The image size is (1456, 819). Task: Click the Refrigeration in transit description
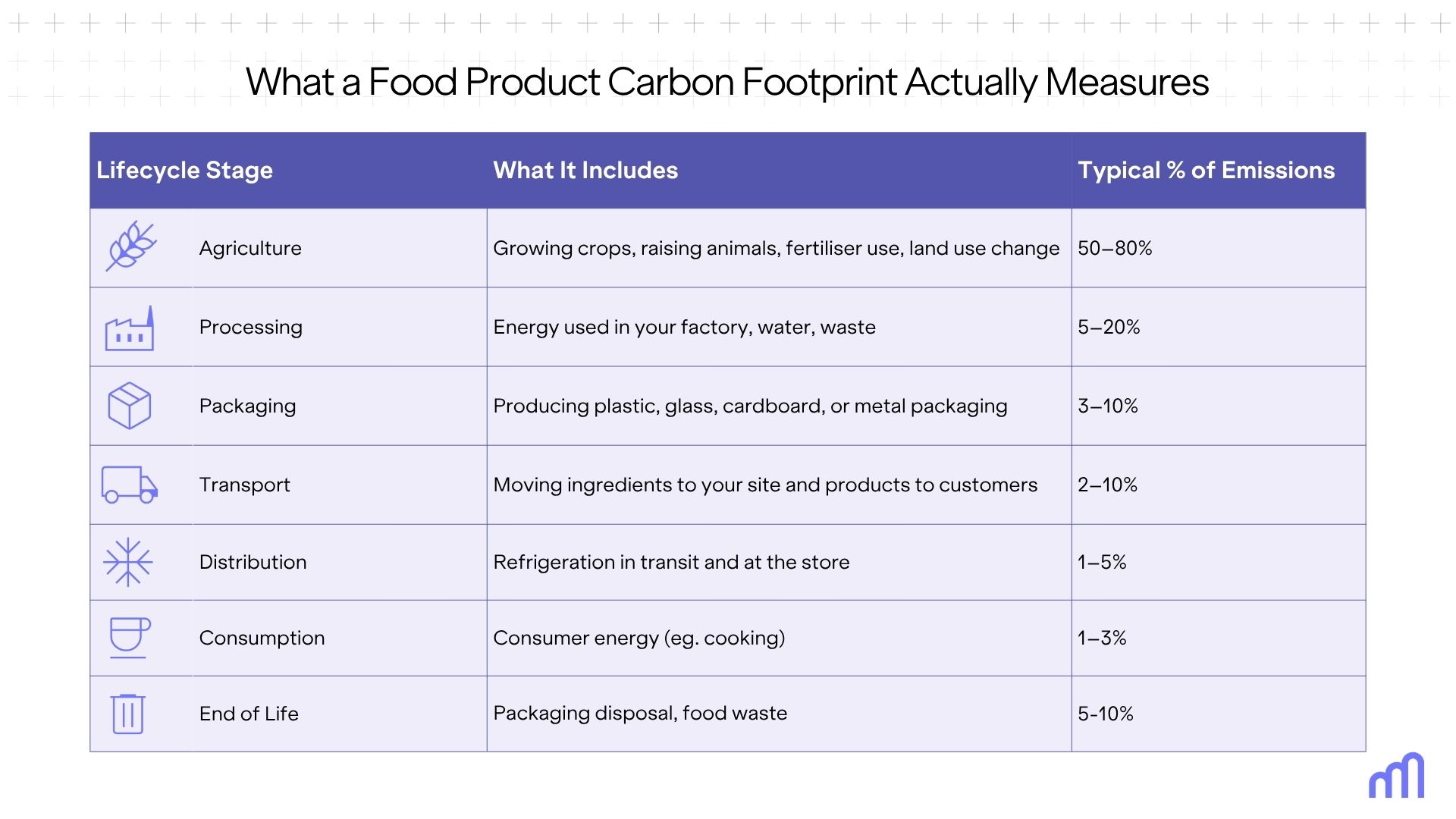[x=671, y=562]
